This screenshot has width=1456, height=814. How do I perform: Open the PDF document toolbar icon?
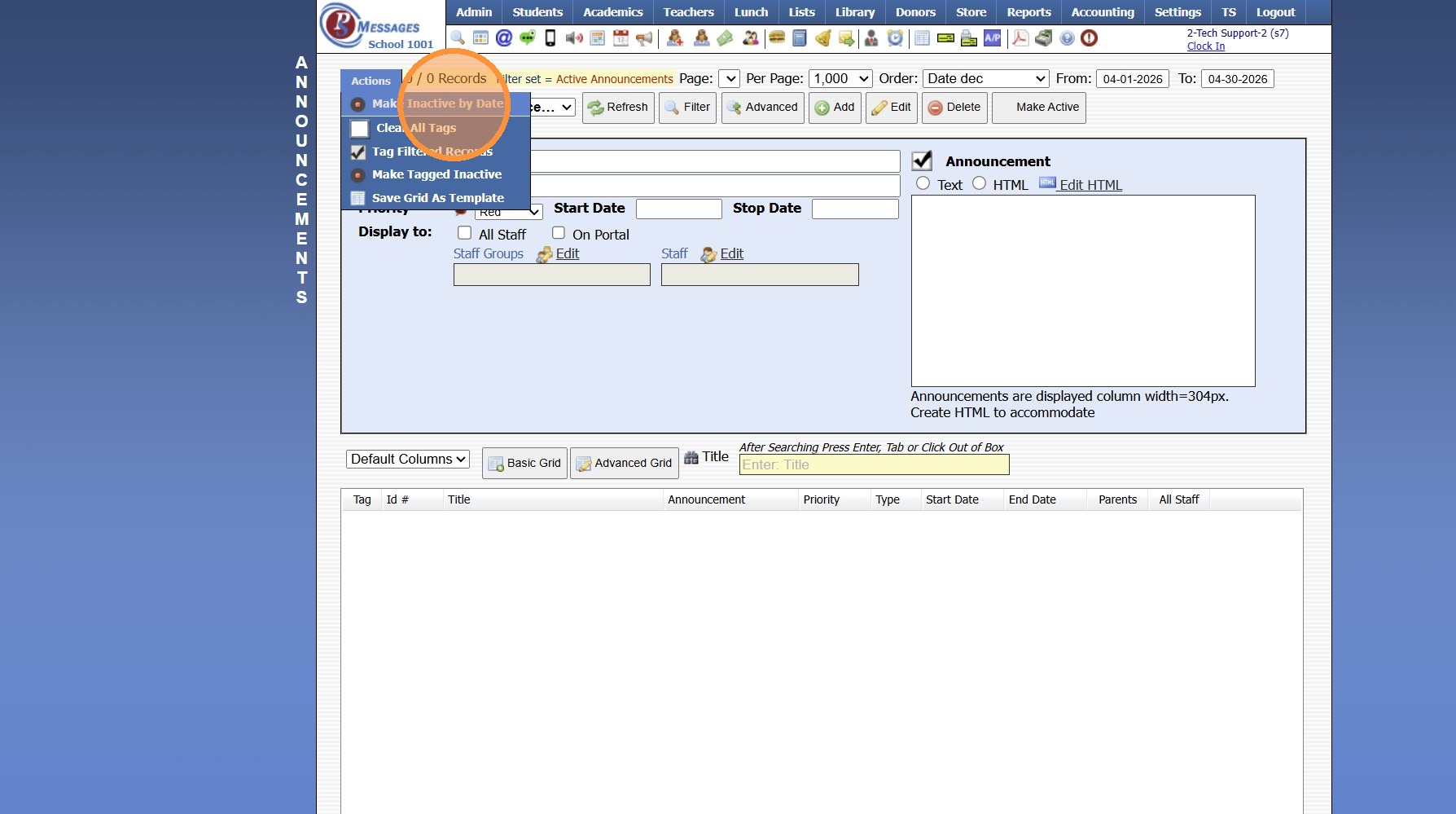pos(1020,38)
